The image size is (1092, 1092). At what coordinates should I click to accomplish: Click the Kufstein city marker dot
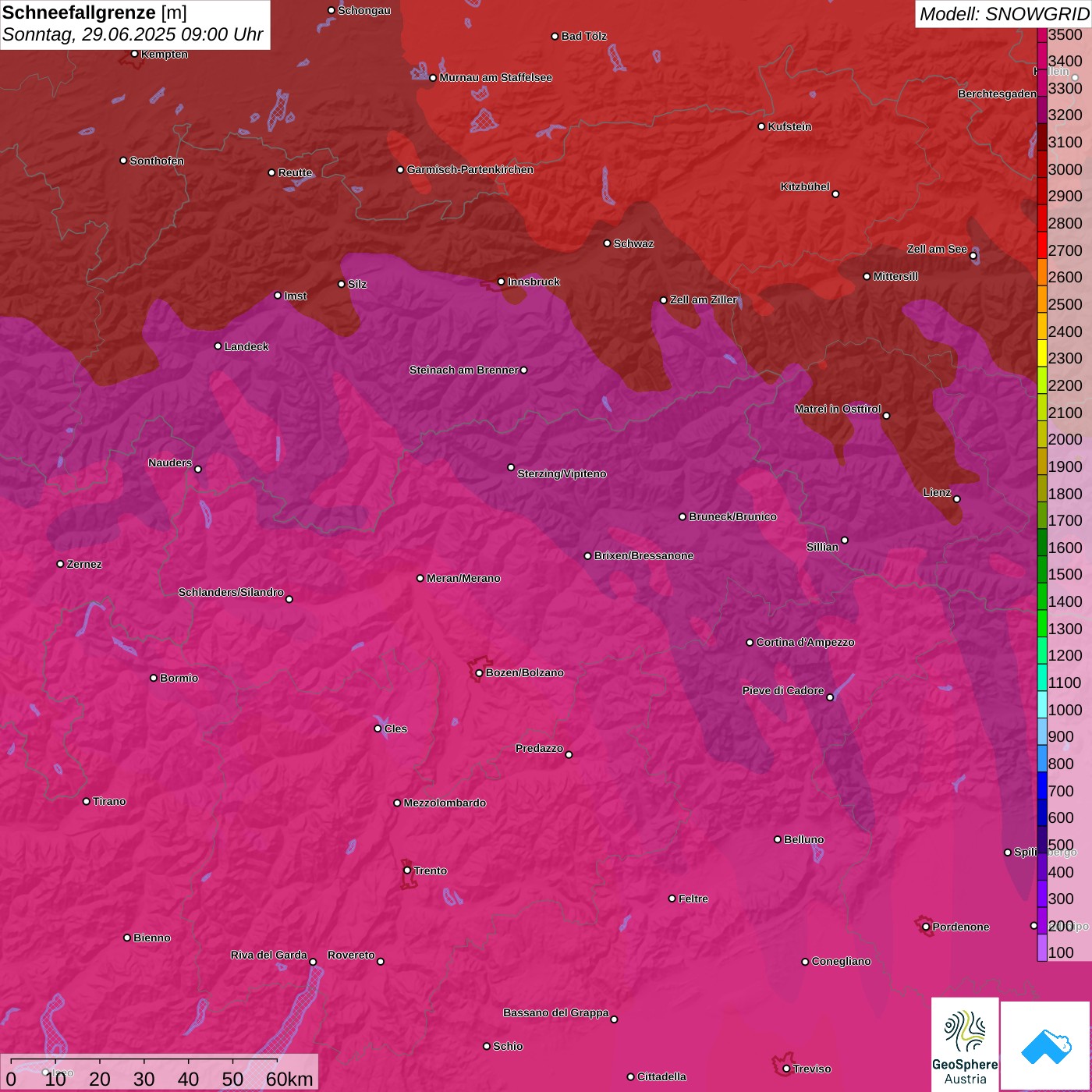click(762, 126)
